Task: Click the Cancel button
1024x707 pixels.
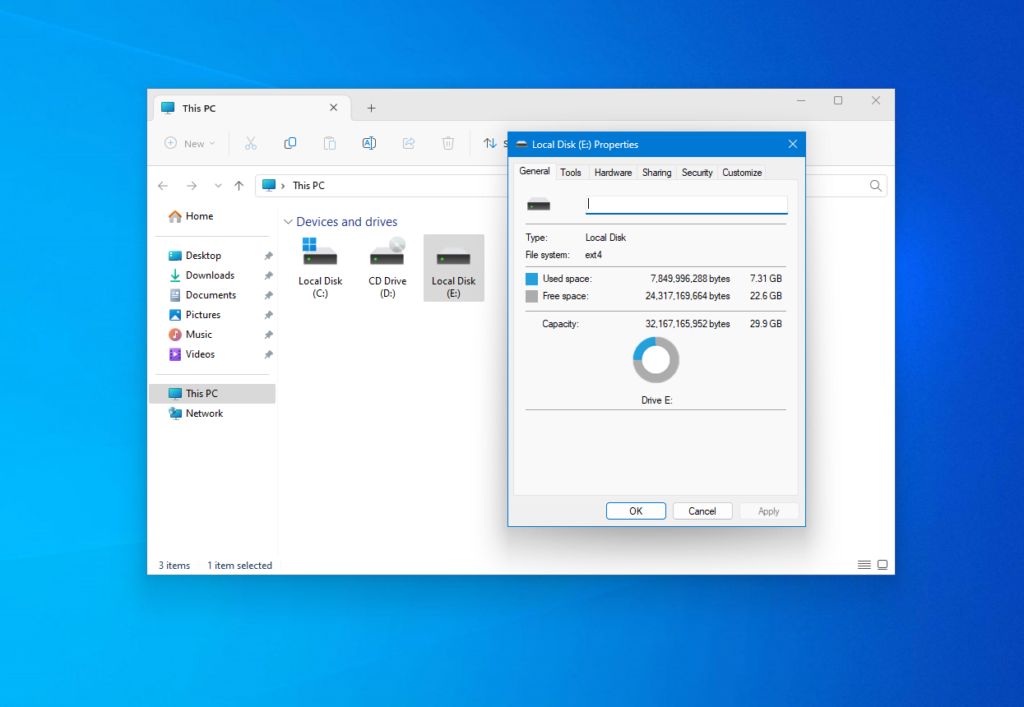Action: point(702,511)
